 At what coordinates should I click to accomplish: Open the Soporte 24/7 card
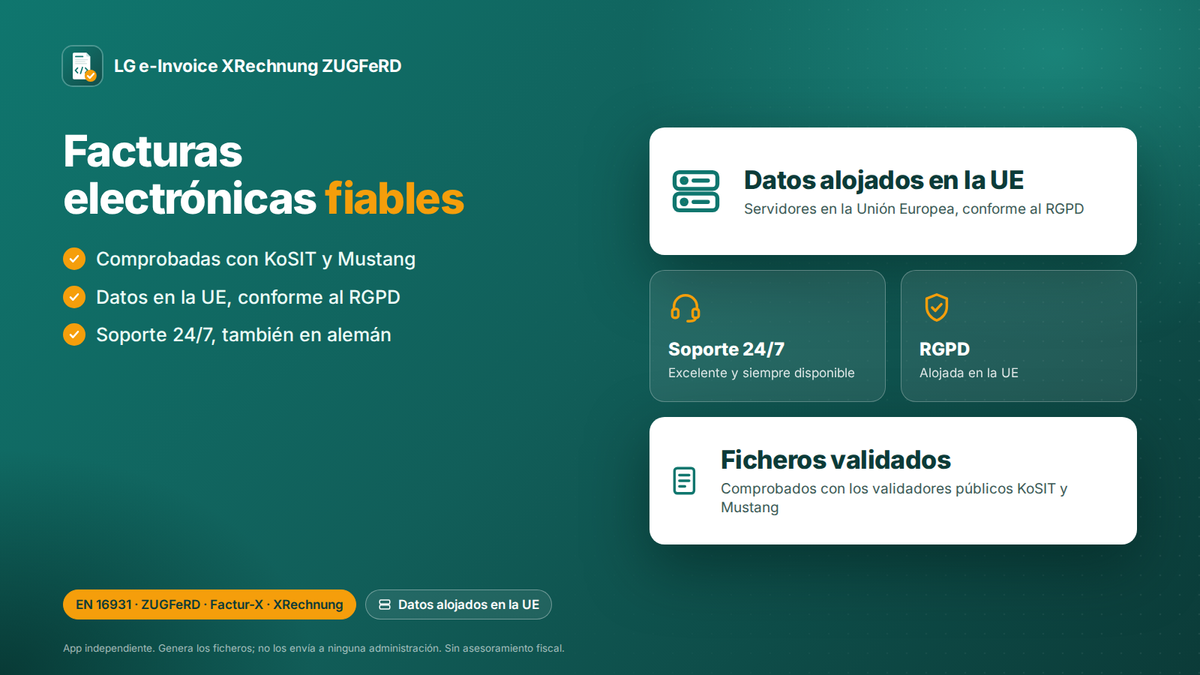click(x=767, y=336)
